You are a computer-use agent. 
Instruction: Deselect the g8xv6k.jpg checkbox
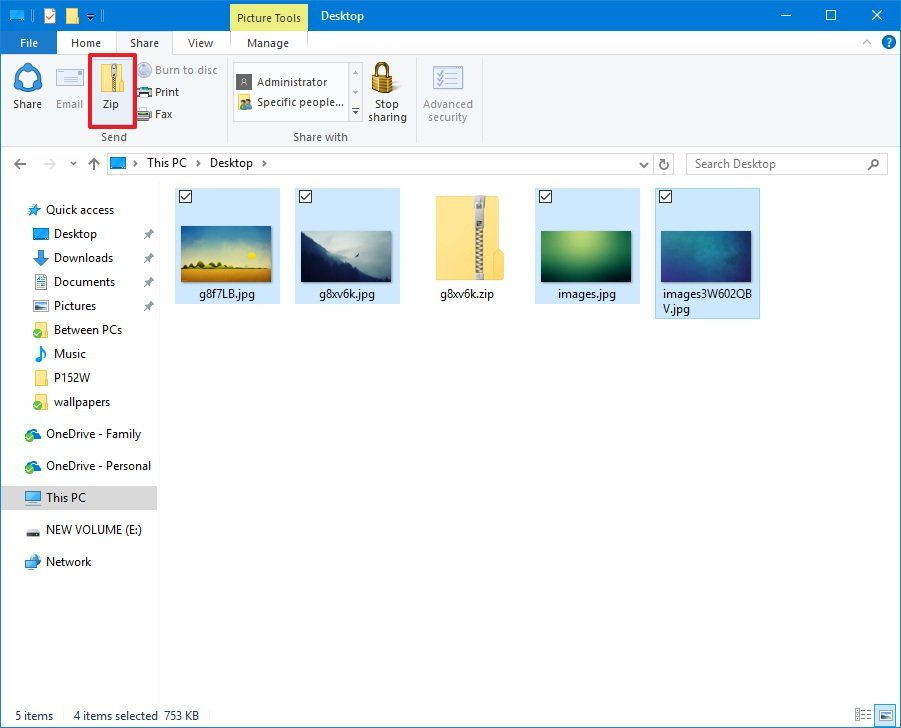pyautogui.click(x=305, y=197)
